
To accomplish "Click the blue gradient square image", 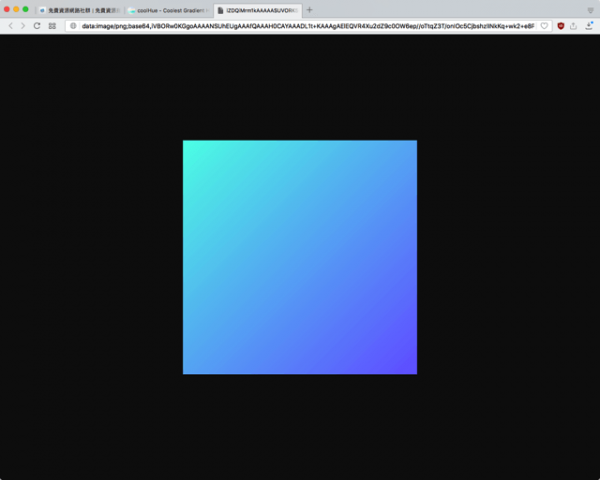I will click(299, 257).
